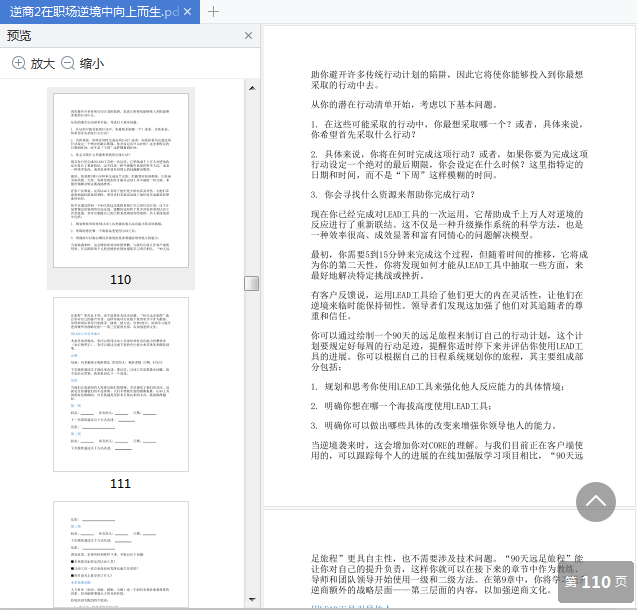Click text 3. 你会寻找什么资源来帮助你完成行动
Screen dimensions: 637x610
(x=393, y=195)
